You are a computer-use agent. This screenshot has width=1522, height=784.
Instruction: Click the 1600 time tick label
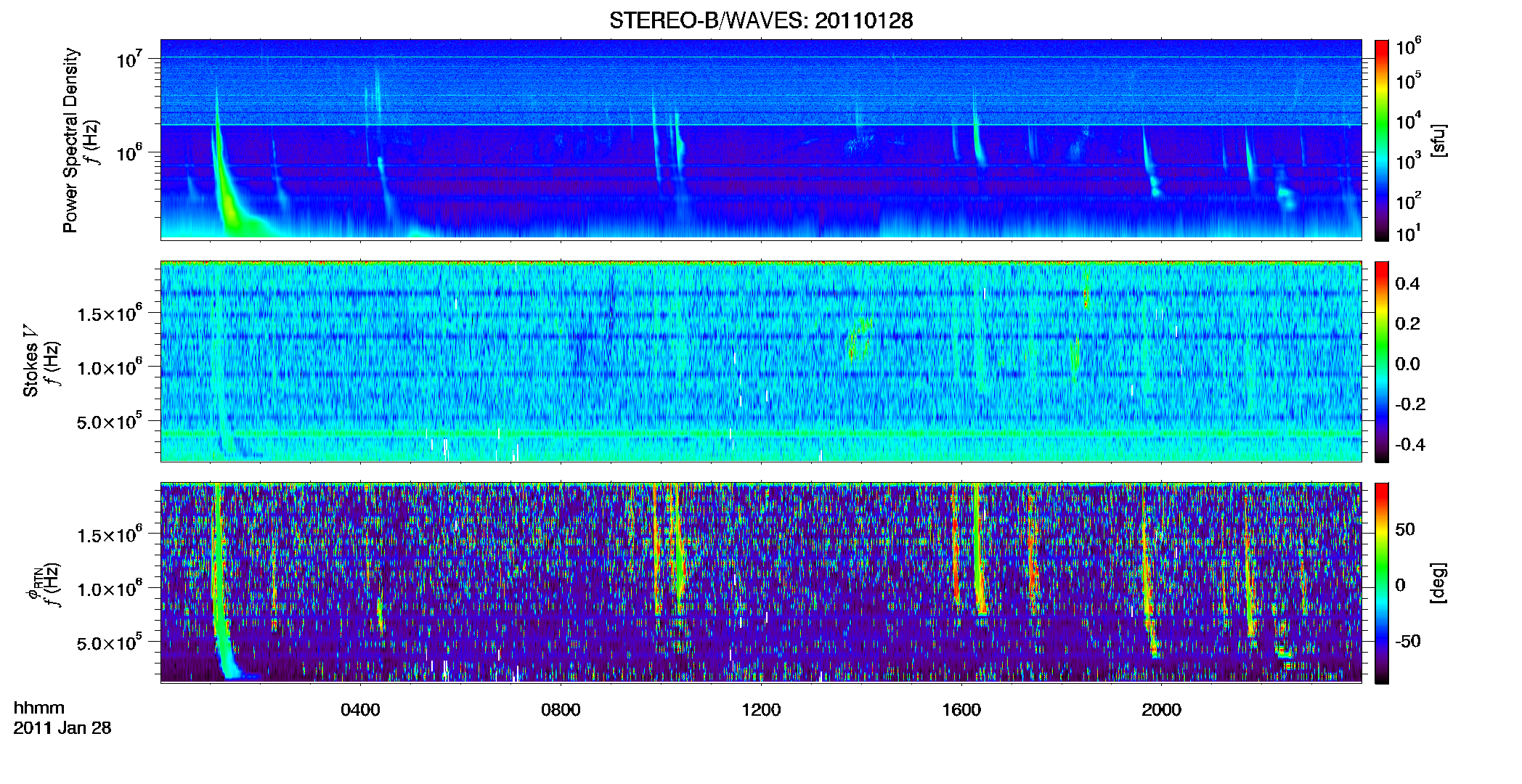coord(961,710)
